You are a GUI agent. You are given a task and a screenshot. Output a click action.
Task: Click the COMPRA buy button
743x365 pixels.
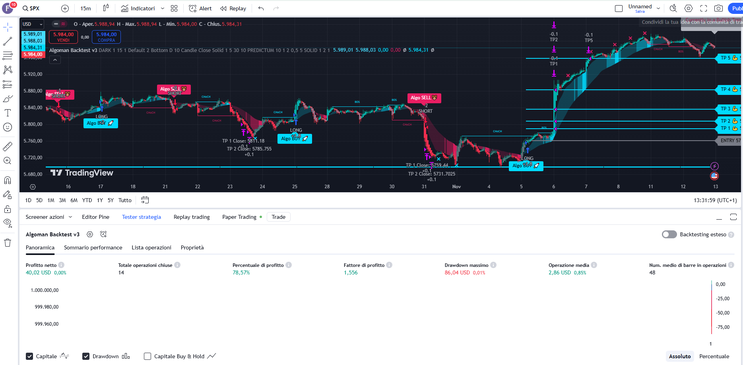click(106, 37)
